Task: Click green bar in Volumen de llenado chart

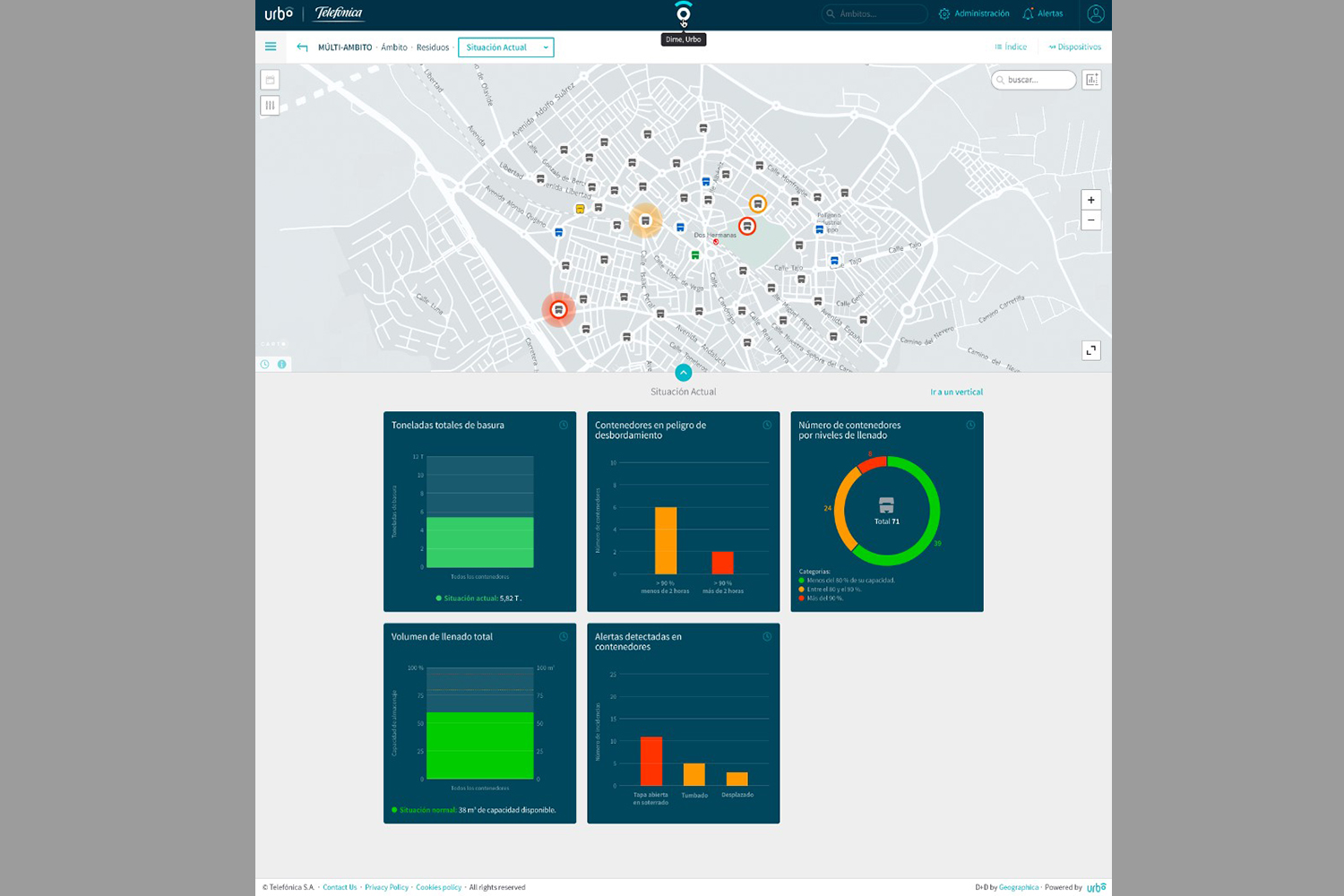Action: [x=480, y=745]
